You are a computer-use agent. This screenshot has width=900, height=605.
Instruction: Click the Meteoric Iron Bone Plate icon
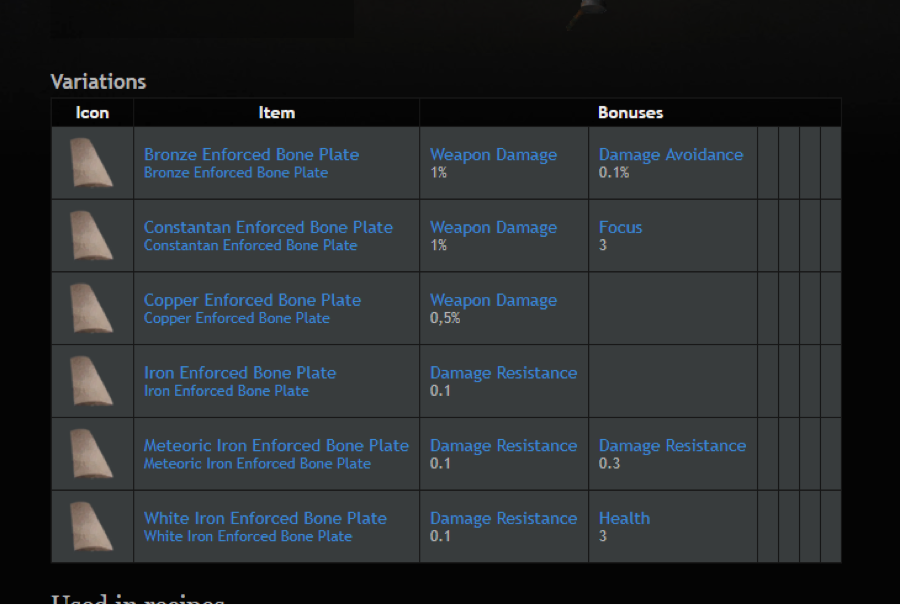(x=91, y=453)
